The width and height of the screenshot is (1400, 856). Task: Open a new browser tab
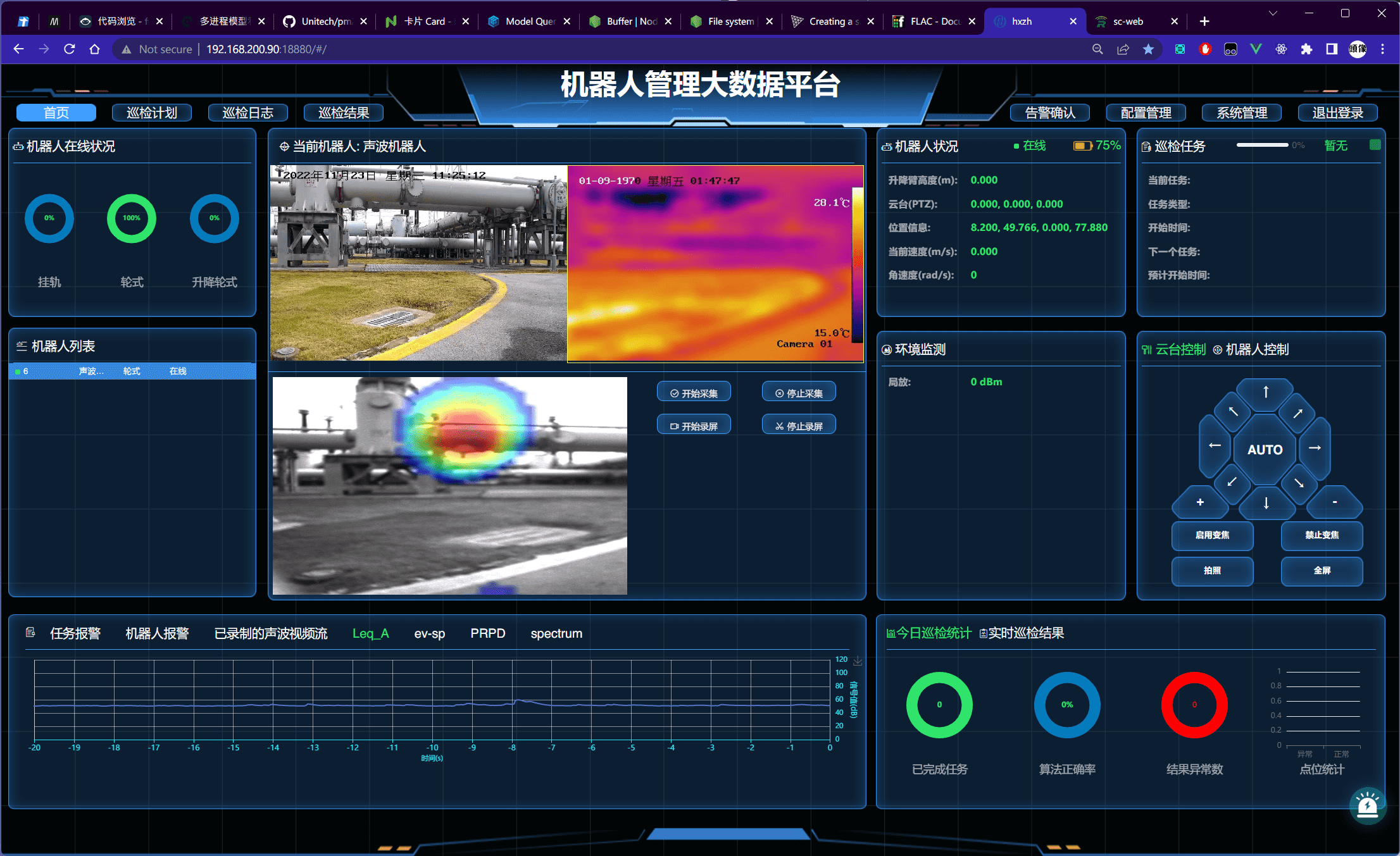[1204, 22]
